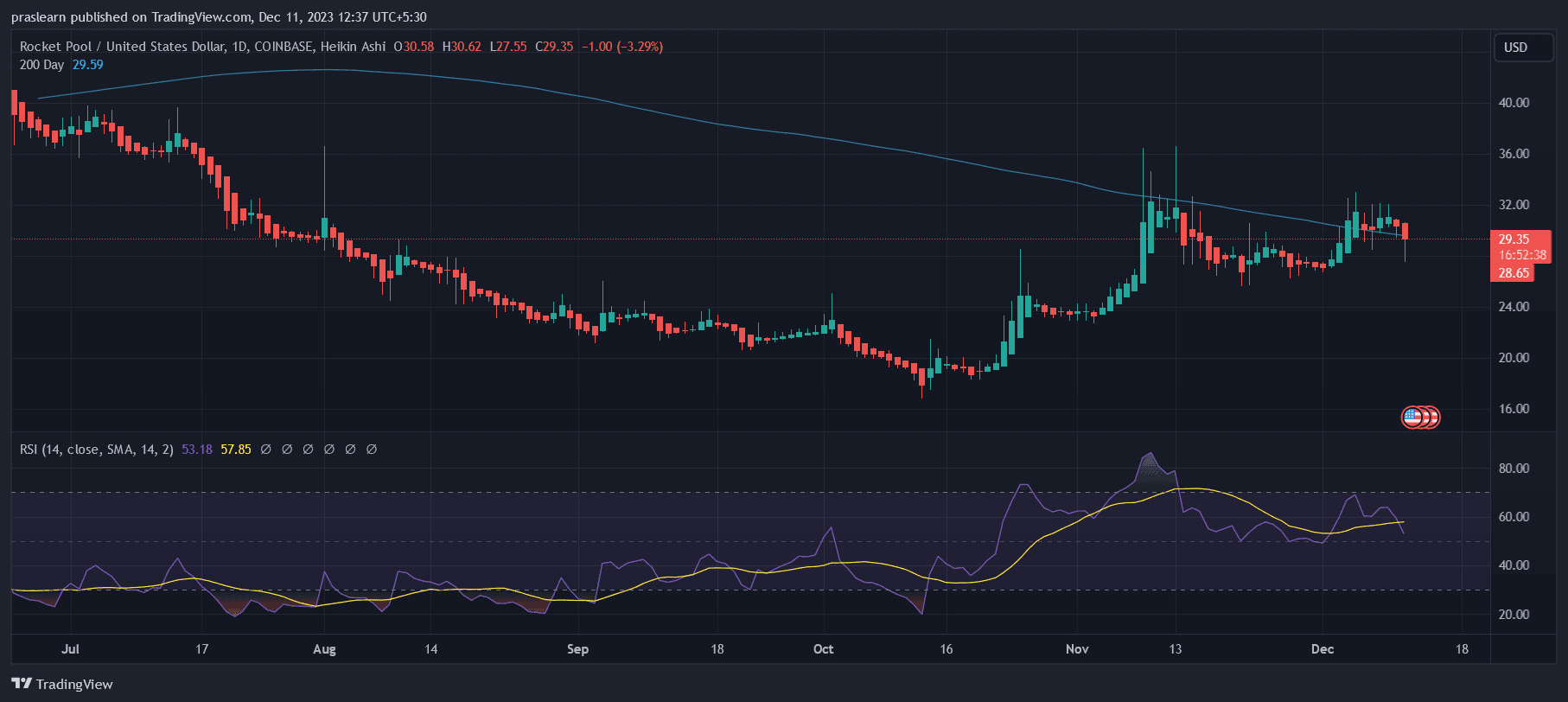The height and width of the screenshot is (702, 1568).
Task: Click the red 29.35 current price label
Action: 1514,239
